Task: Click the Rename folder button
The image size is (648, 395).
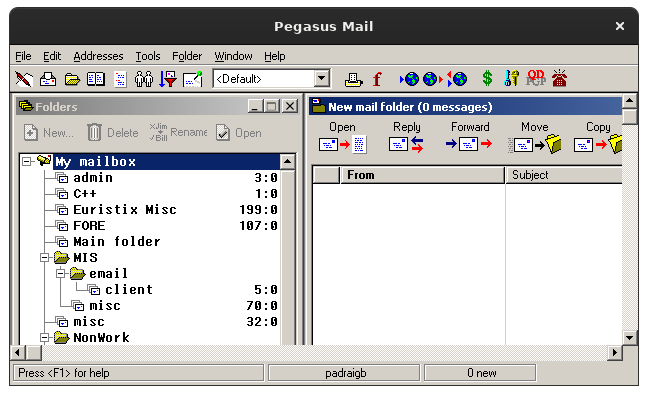Action: pyautogui.click(x=178, y=132)
